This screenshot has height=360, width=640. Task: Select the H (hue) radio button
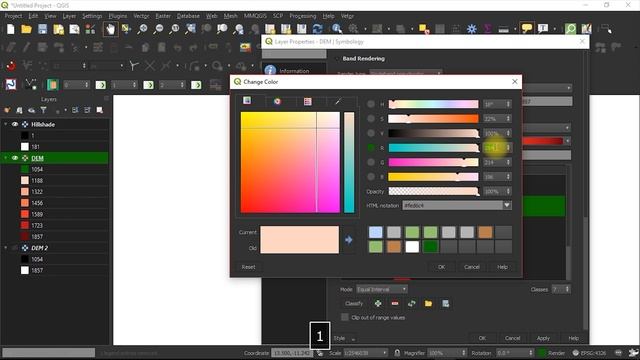[x=371, y=104]
